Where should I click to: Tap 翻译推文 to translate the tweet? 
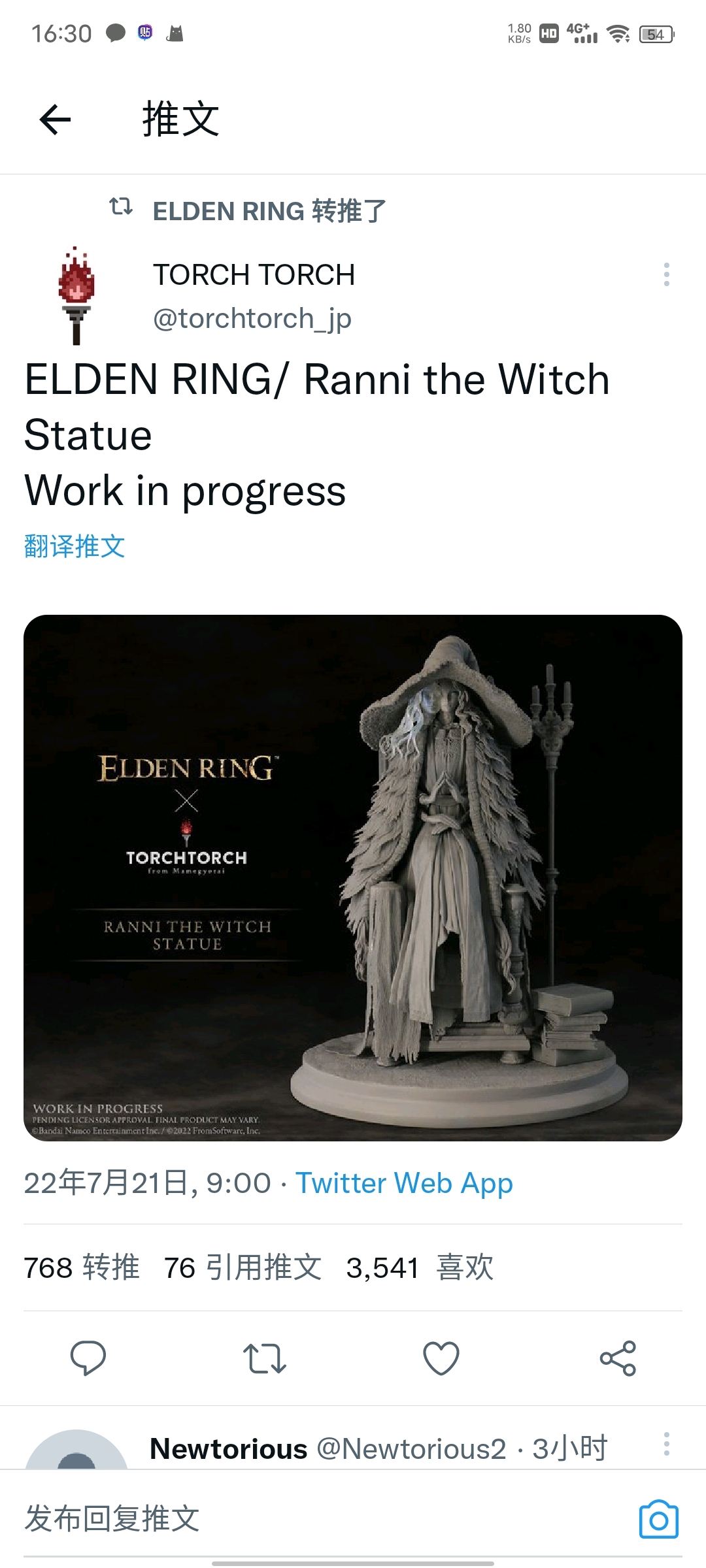(75, 546)
